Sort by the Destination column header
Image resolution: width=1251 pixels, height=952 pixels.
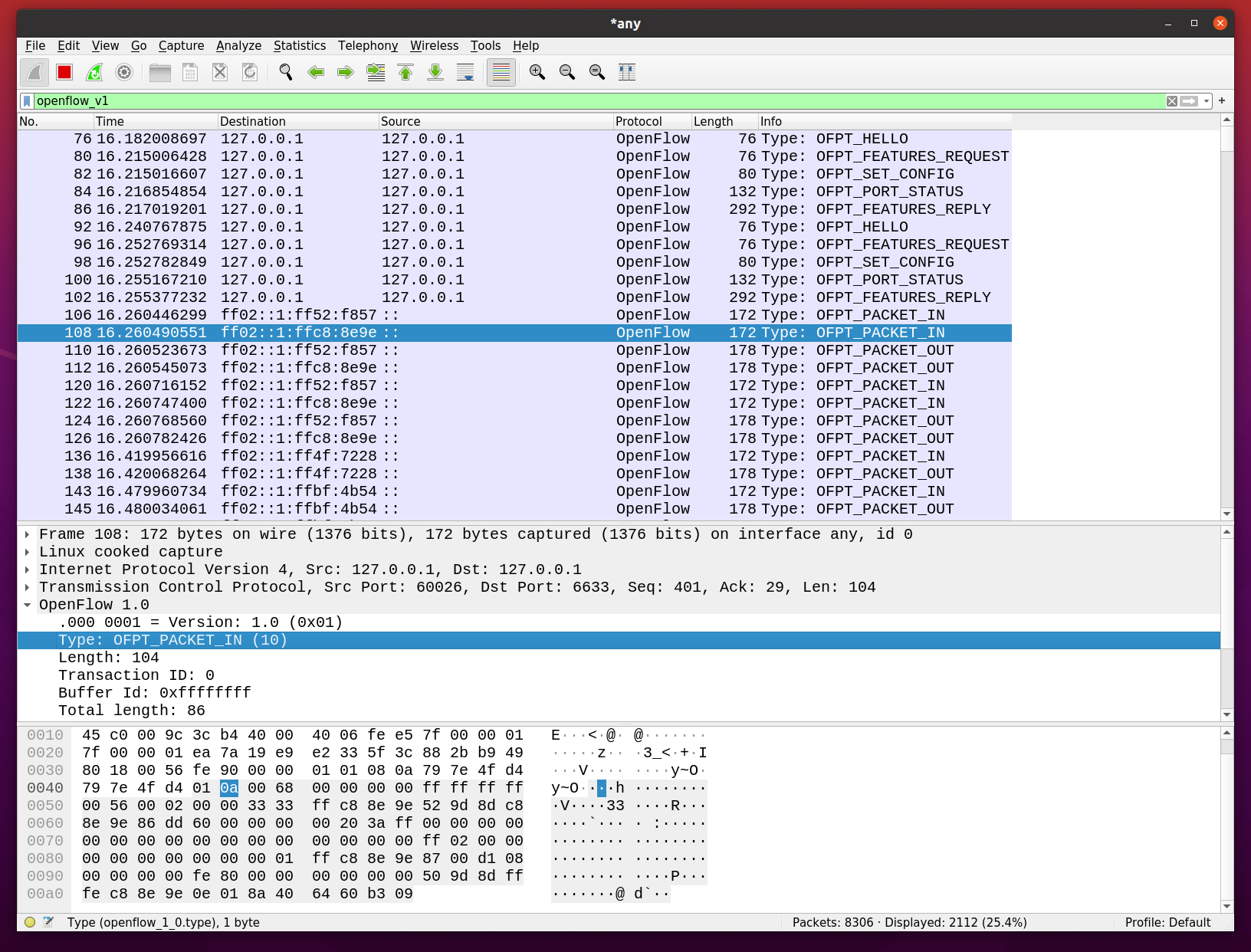[x=298, y=121]
